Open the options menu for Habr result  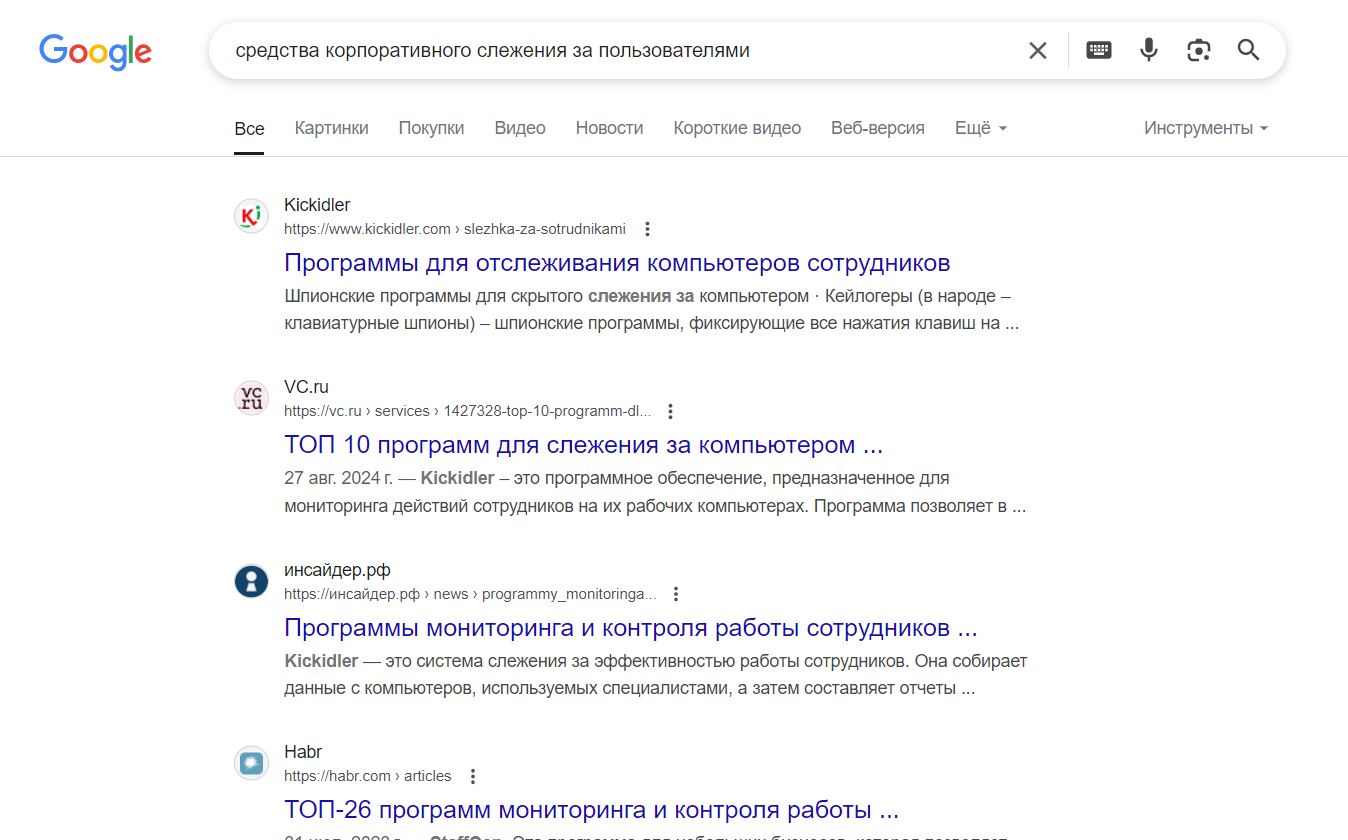coord(473,776)
